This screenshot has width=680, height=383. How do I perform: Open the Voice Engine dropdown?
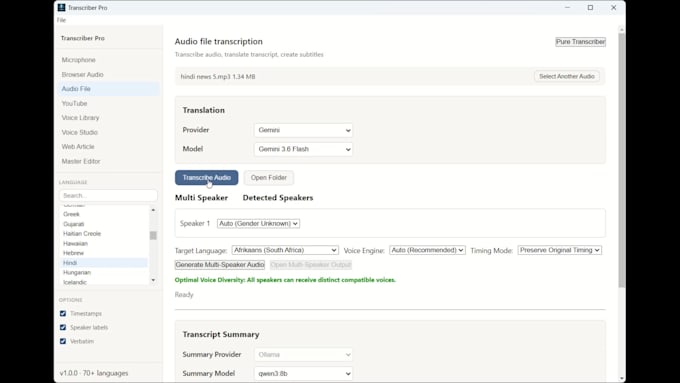point(427,250)
